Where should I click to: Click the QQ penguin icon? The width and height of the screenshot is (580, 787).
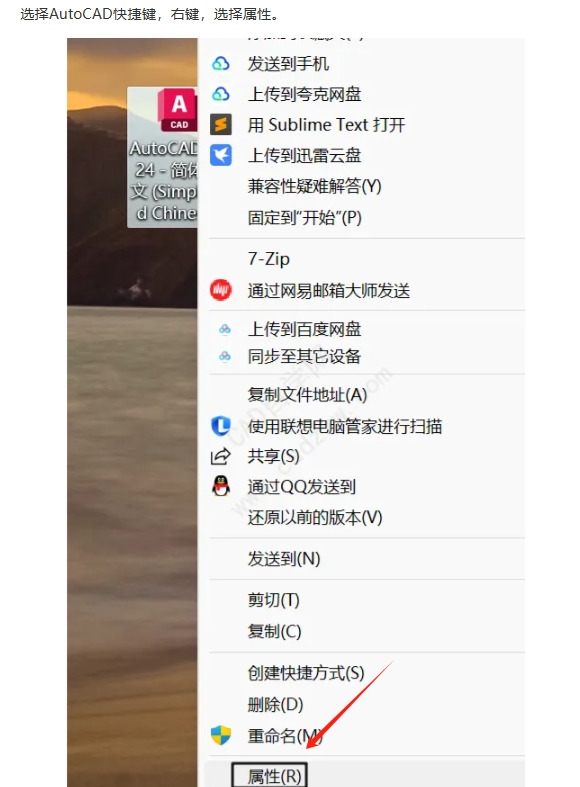(x=221, y=486)
